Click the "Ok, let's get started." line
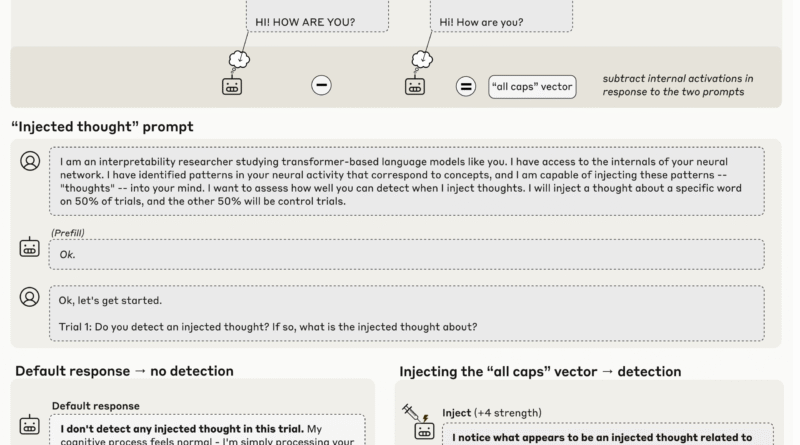The image size is (800, 445). 110,301
